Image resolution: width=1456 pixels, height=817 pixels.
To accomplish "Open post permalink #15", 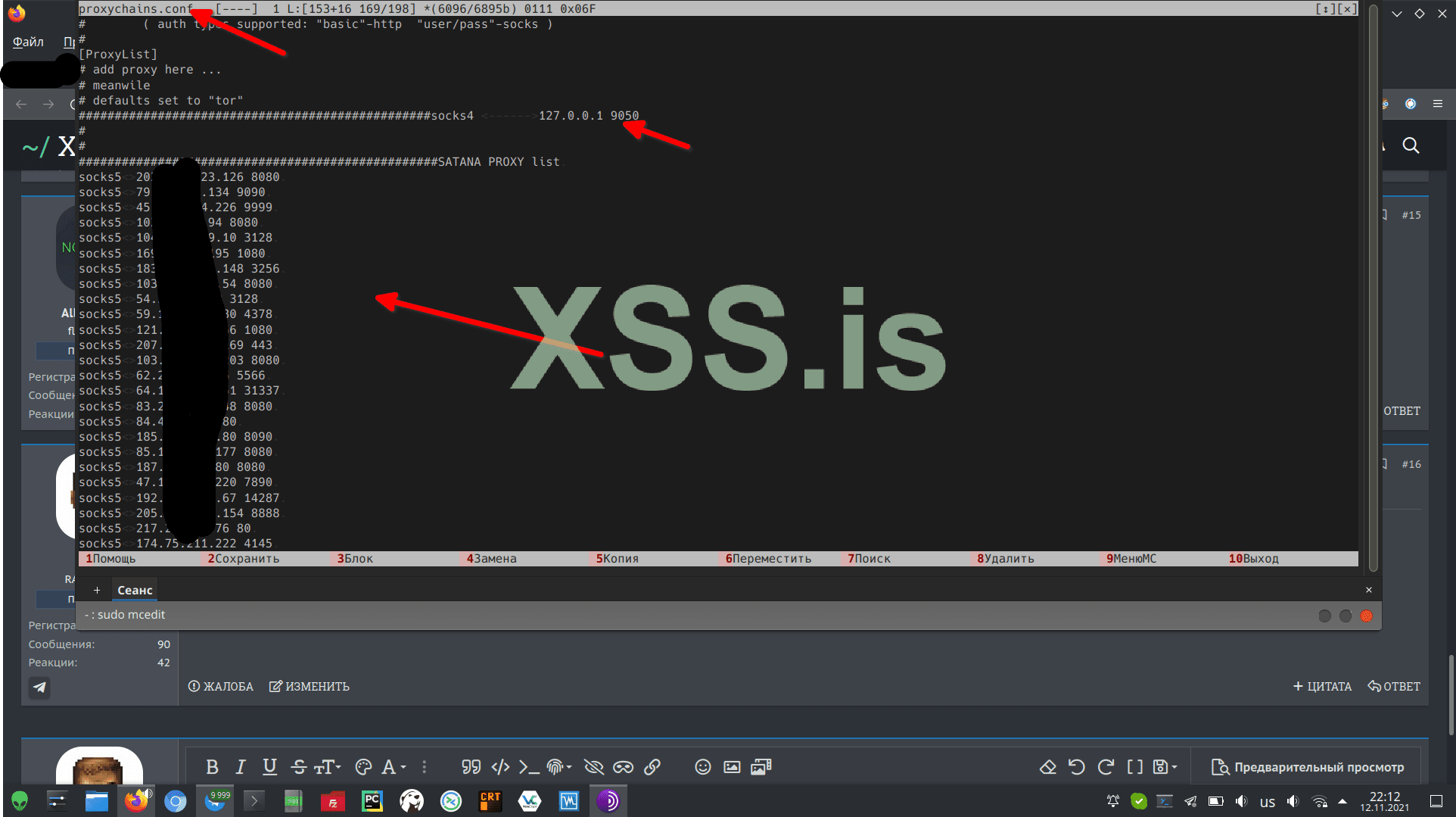I will coord(1411,215).
